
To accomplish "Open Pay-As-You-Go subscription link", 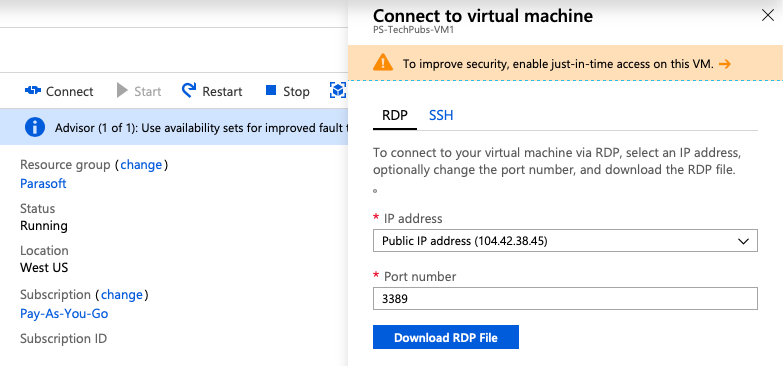I will pyautogui.click(x=64, y=314).
